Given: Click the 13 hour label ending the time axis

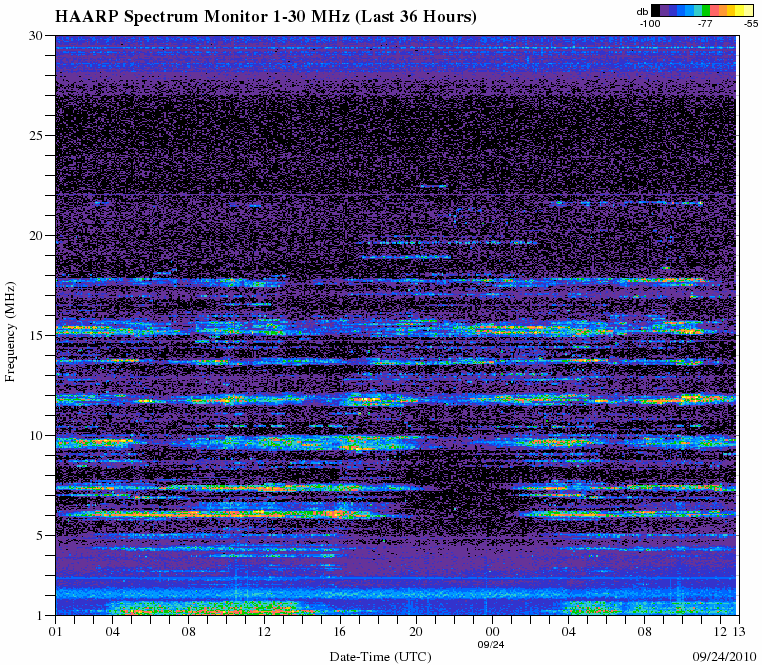Looking at the screenshot, I should tap(739, 632).
